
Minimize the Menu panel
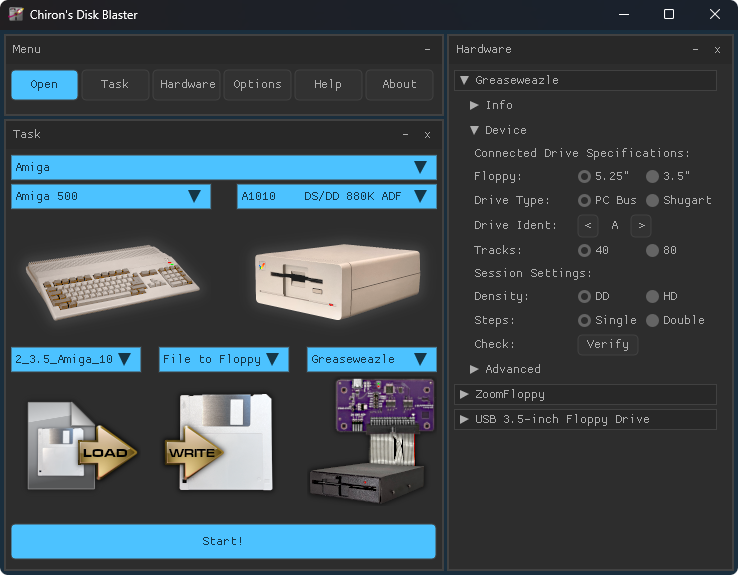tap(427, 49)
